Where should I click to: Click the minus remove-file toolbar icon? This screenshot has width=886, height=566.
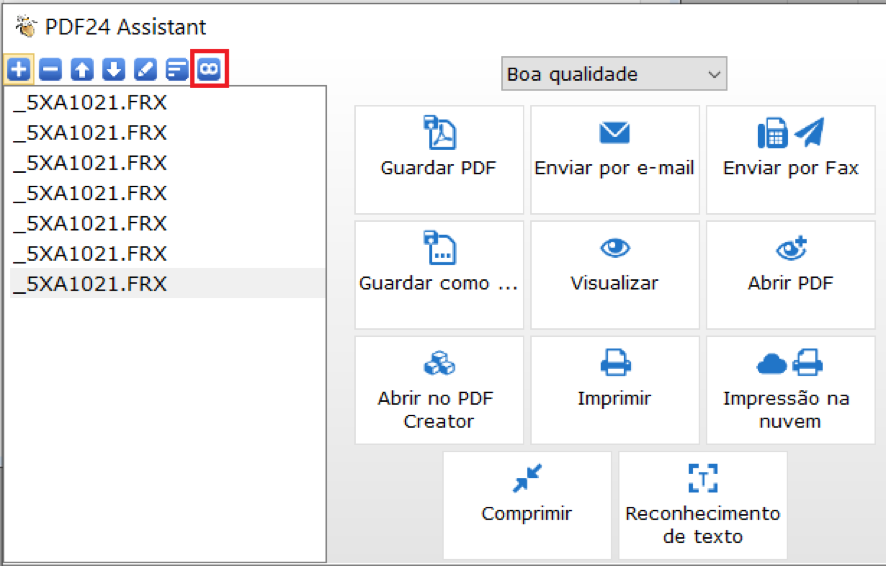click(x=50, y=69)
